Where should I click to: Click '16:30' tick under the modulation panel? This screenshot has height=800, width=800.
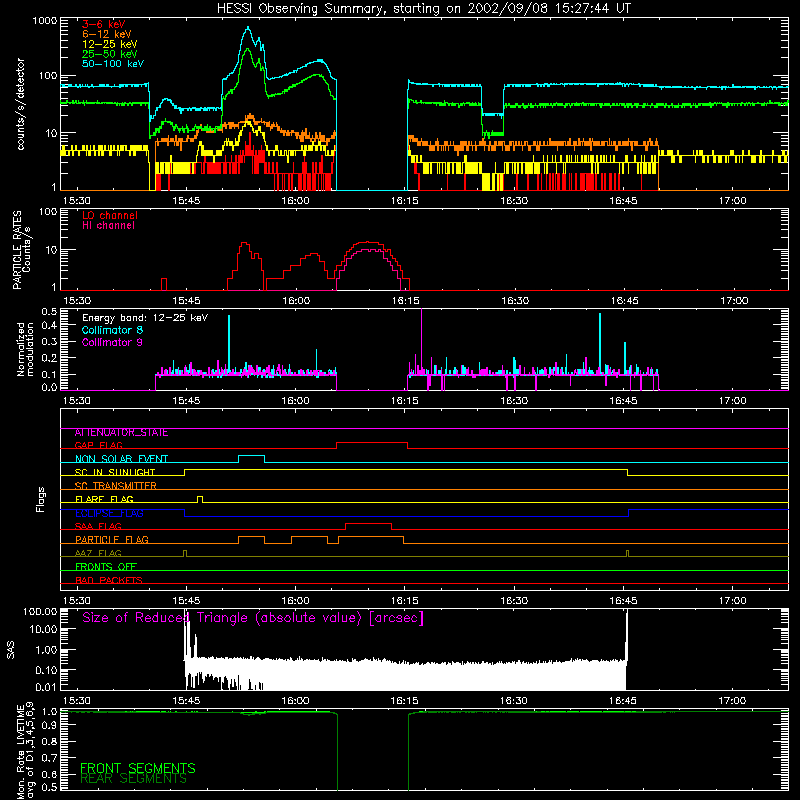514,401
